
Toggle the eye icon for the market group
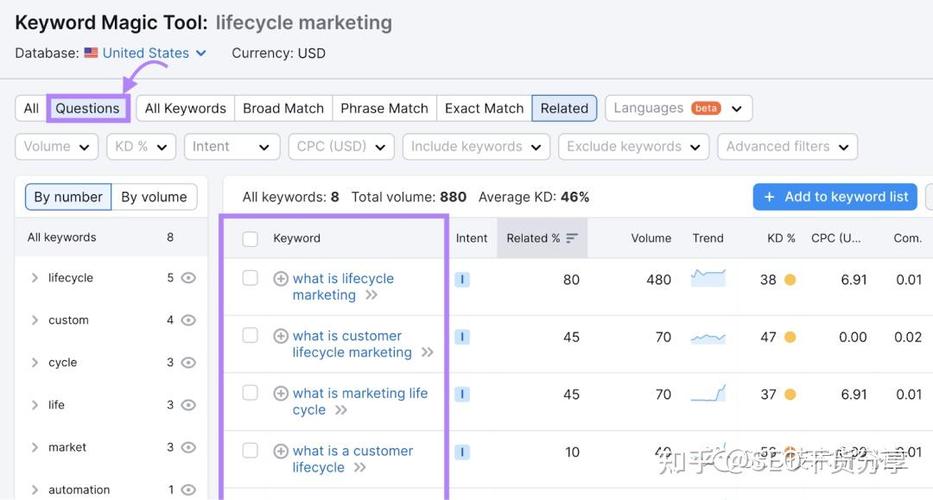pyautogui.click(x=188, y=447)
